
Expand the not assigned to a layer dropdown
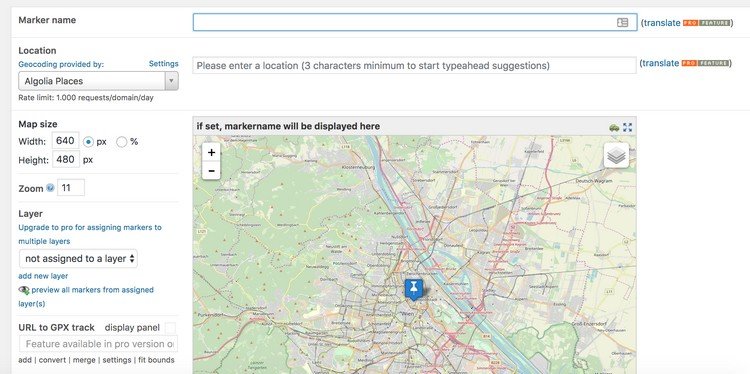[x=78, y=259]
